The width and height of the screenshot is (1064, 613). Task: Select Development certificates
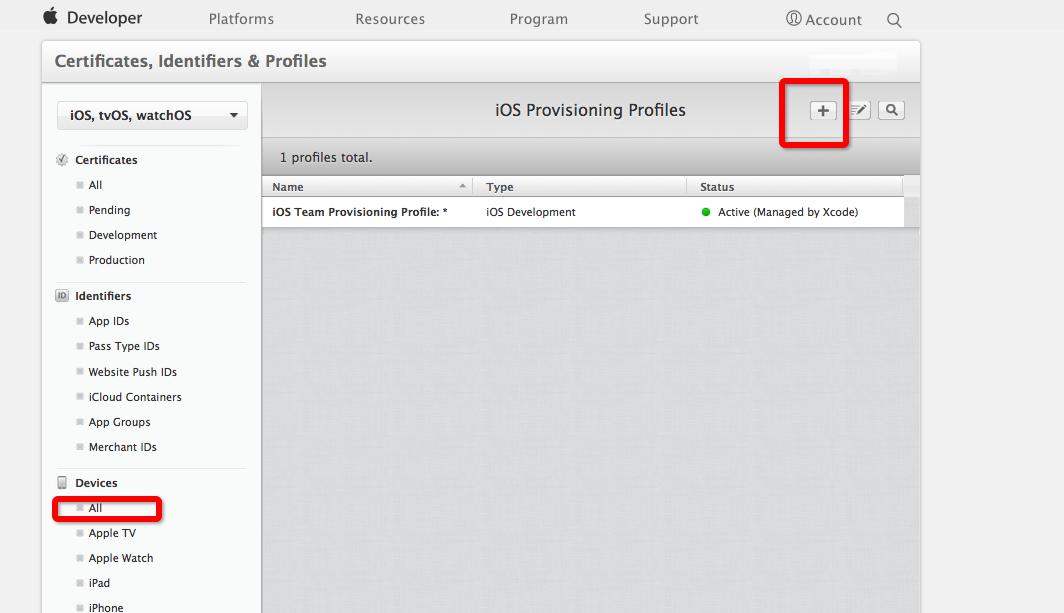[x=123, y=235]
